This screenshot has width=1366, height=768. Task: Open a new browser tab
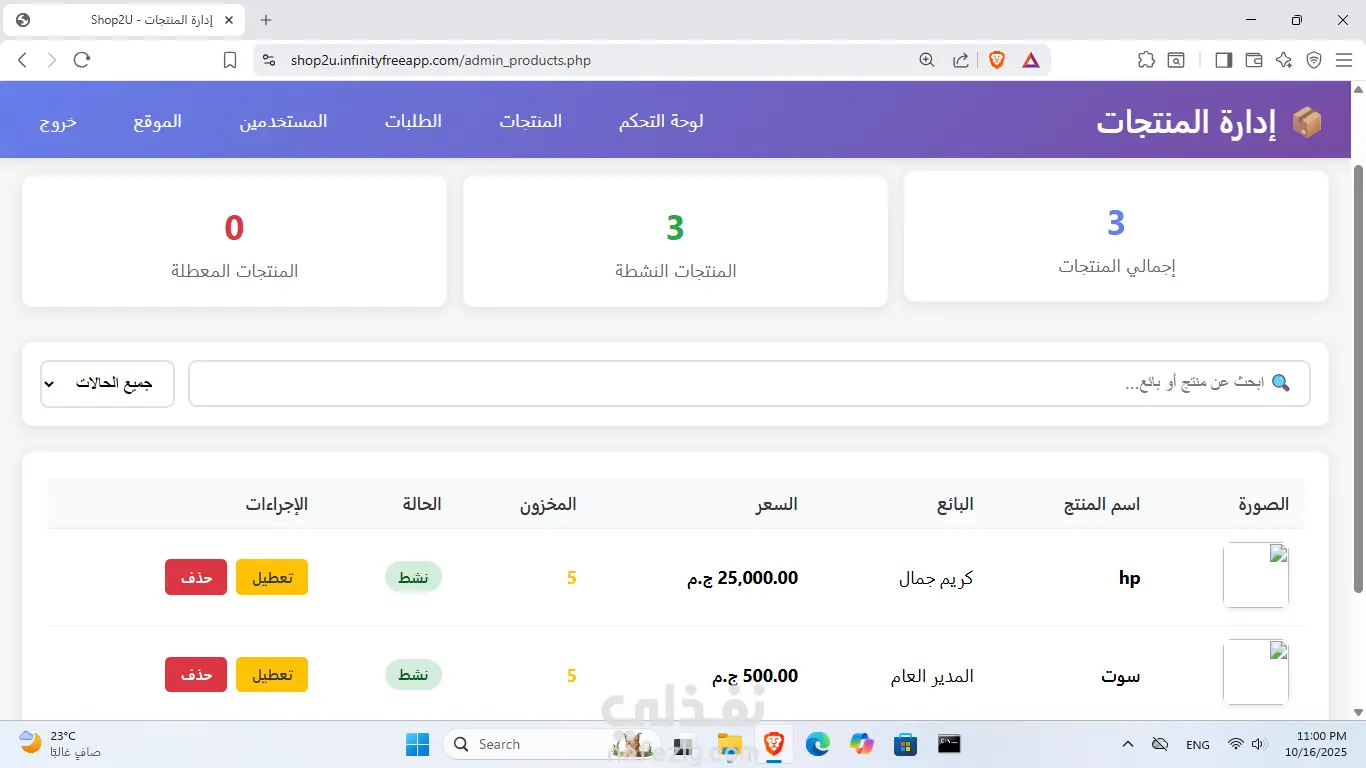[x=266, y=20]
